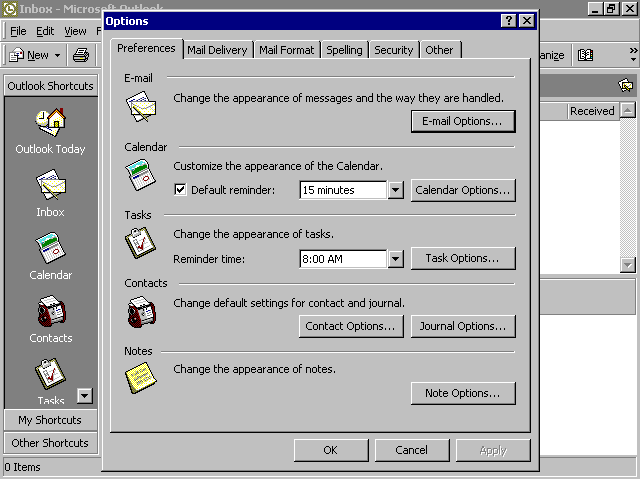Click the Journal Options button
The width and height of the screenshot is (640, 480).
coord(463,326)
